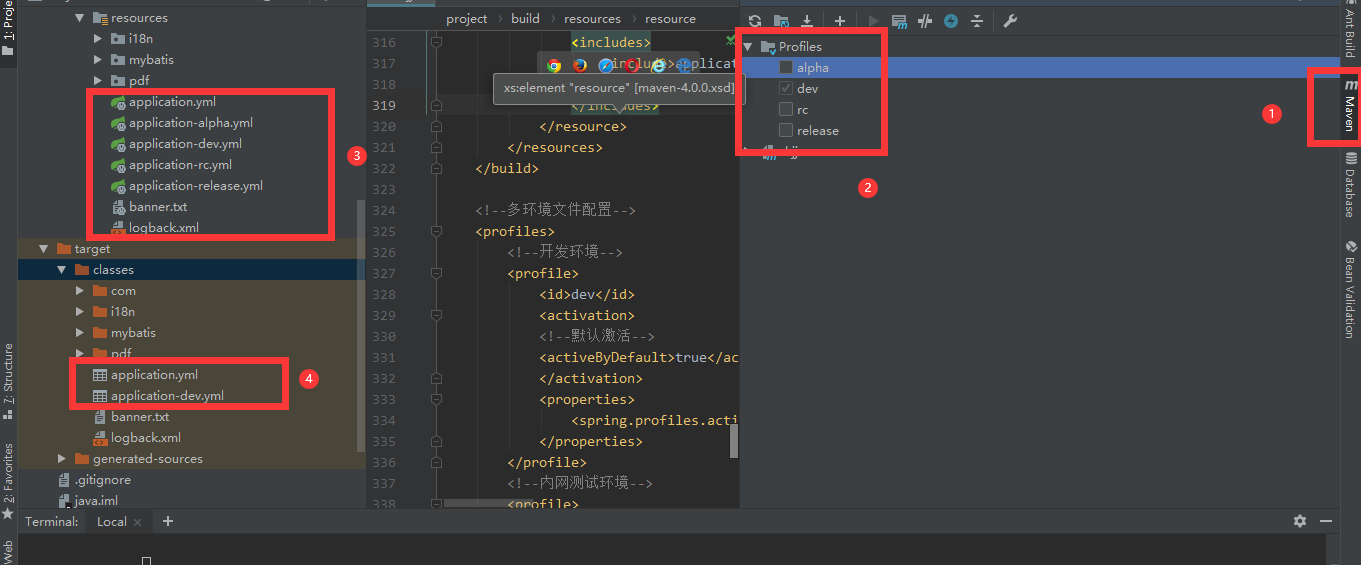Collapse the Profiles node in Maven panel
Image resolution: width=1361 pixels, height=565 pixels.
[x=748, y=47]
